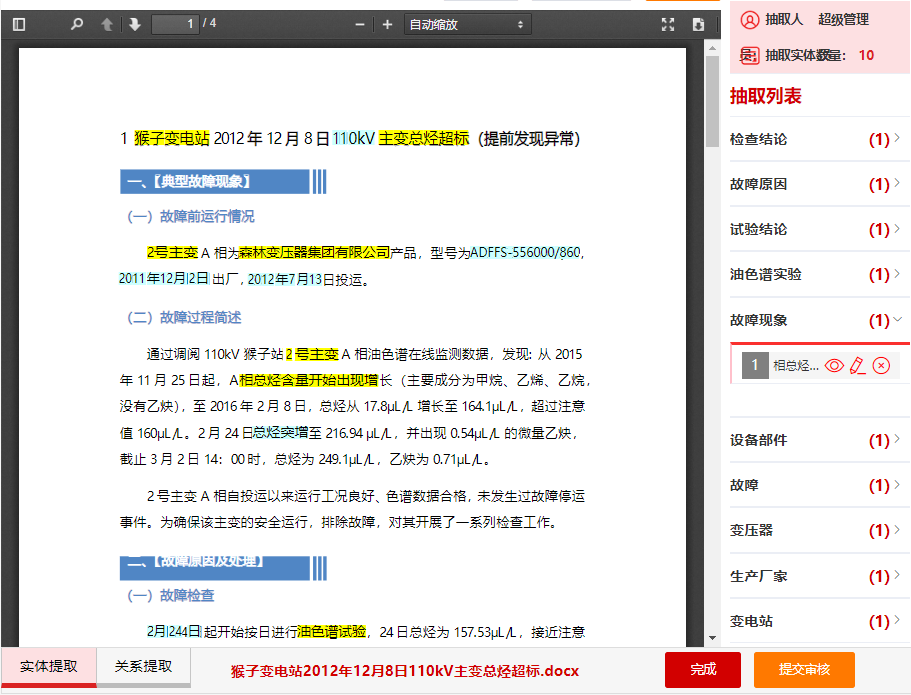Image resolution: width=911 pixels, height=695 pixels.
Task: Show entity 相总烃 with the eye icon
Action: 834,365
